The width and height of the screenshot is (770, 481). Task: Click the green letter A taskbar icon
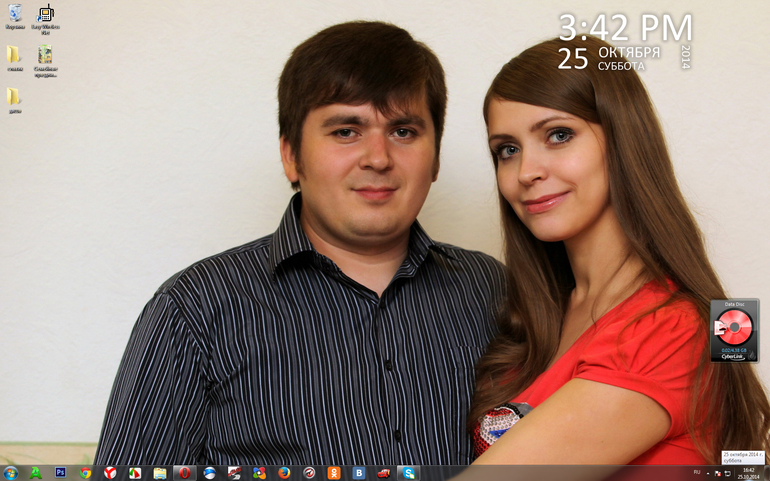(x=36, y=473)
